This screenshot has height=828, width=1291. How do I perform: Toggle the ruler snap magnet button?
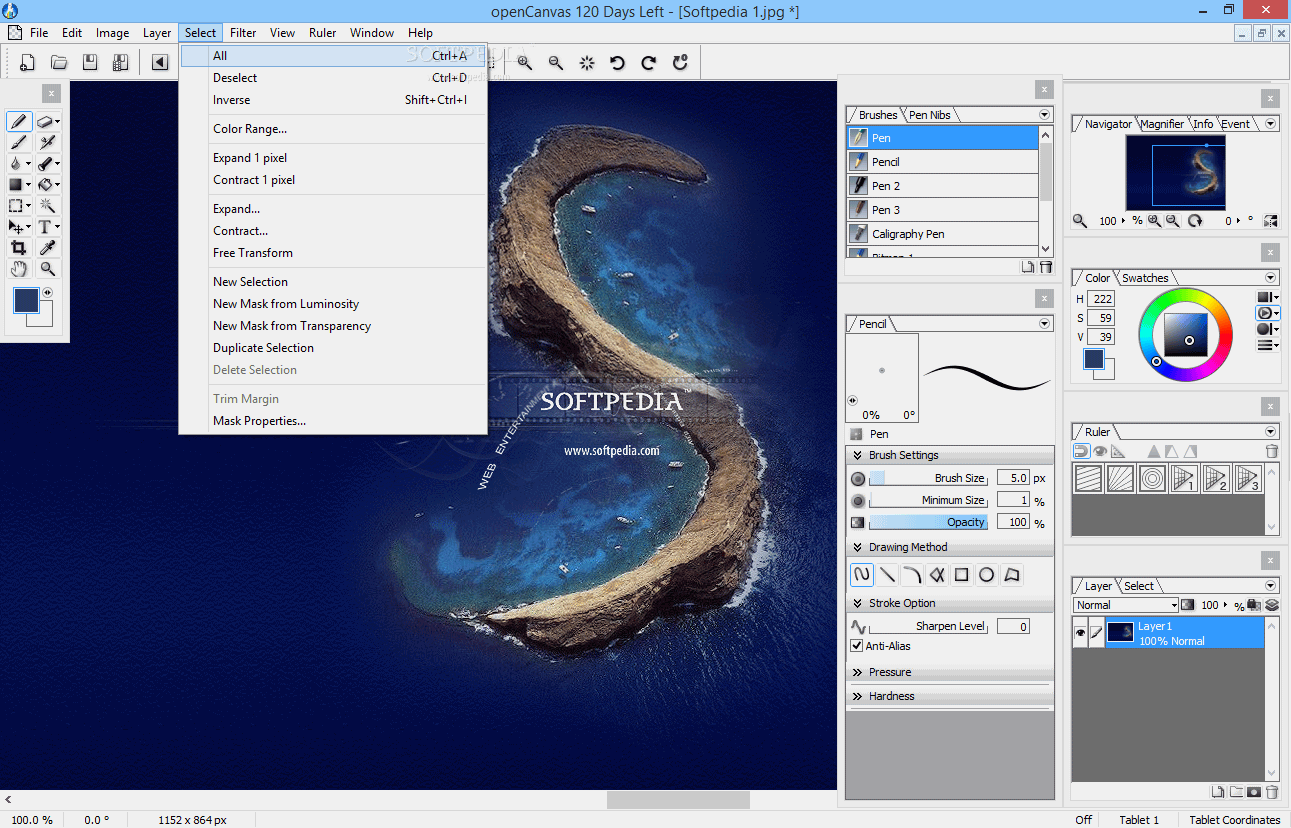[x=1082, y=451]
